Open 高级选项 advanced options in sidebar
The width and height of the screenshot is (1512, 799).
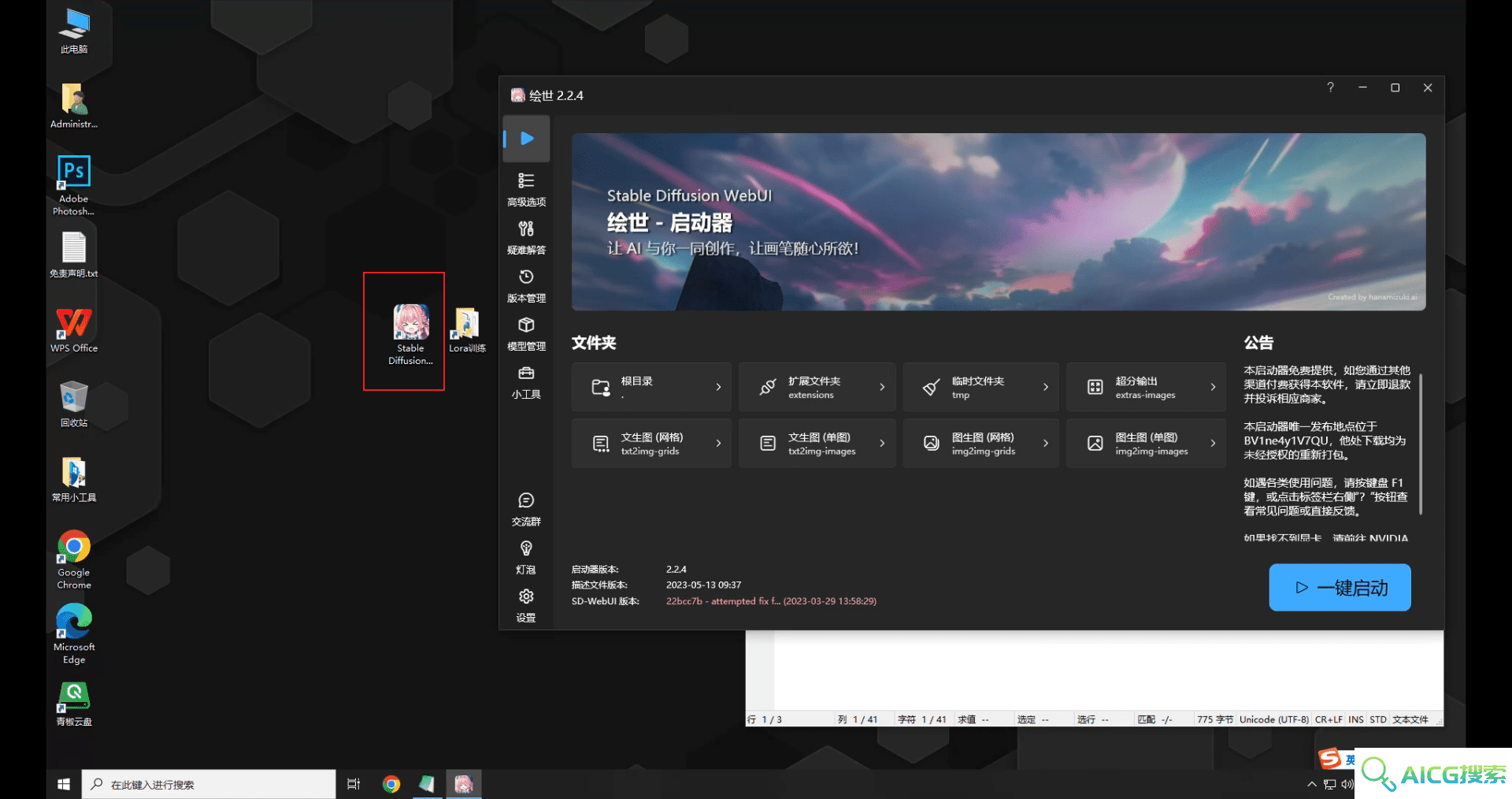[526, 189]
